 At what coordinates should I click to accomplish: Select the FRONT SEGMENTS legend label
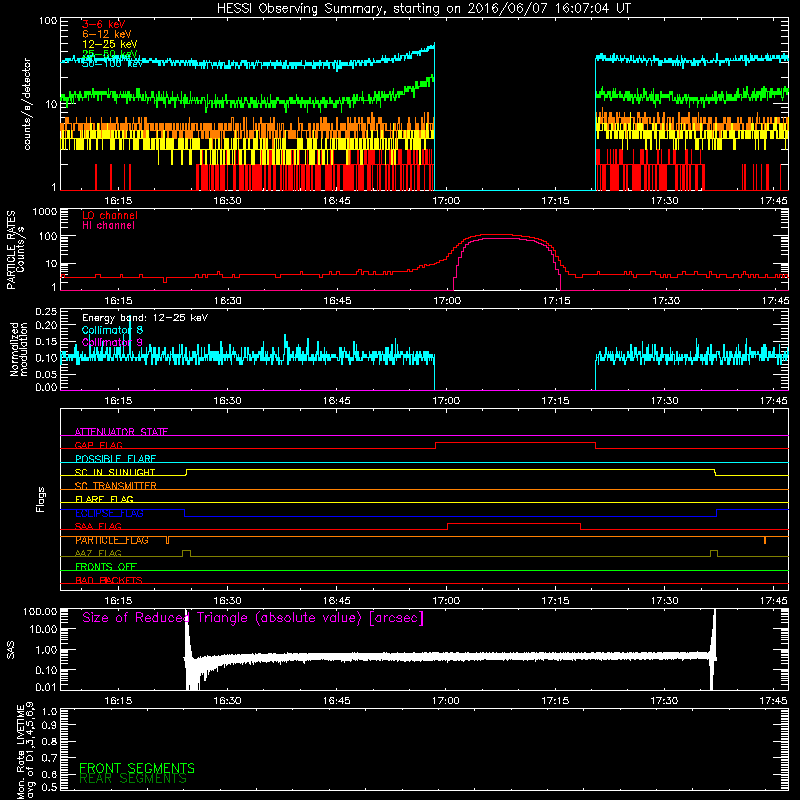[x=137, y=768]
